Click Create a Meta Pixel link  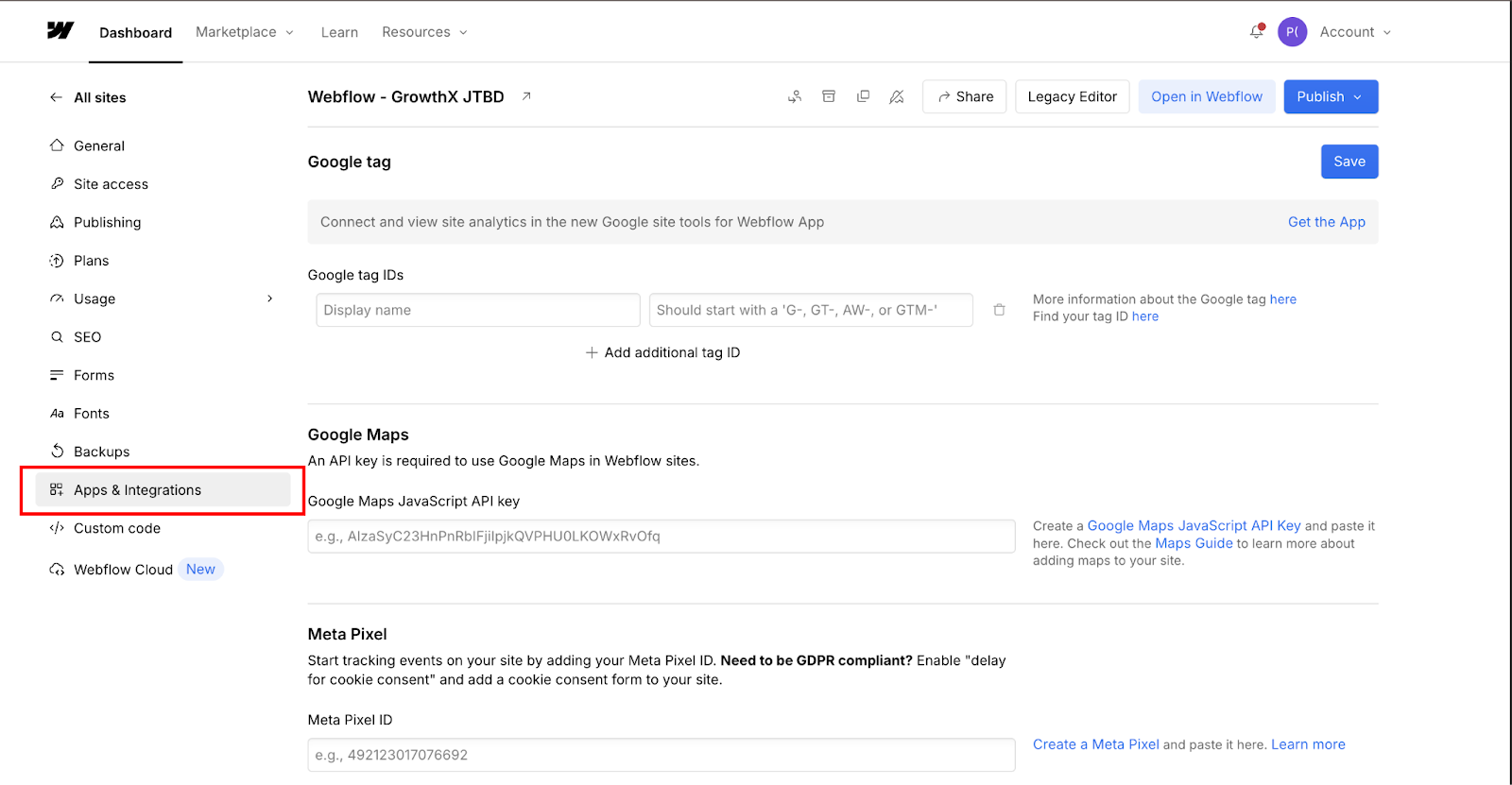(x=1095, y=744)
